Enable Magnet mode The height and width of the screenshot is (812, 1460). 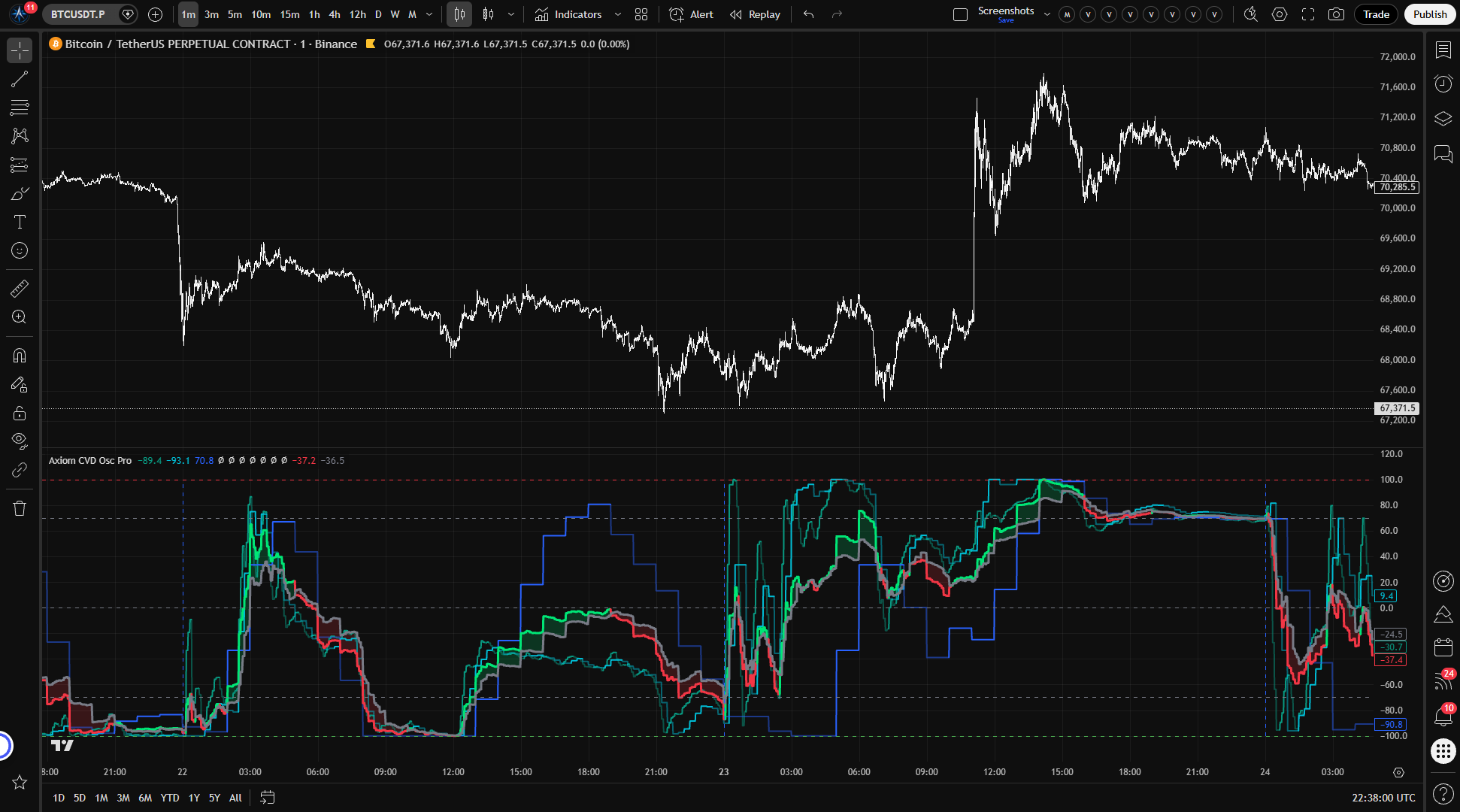[20, 356]
